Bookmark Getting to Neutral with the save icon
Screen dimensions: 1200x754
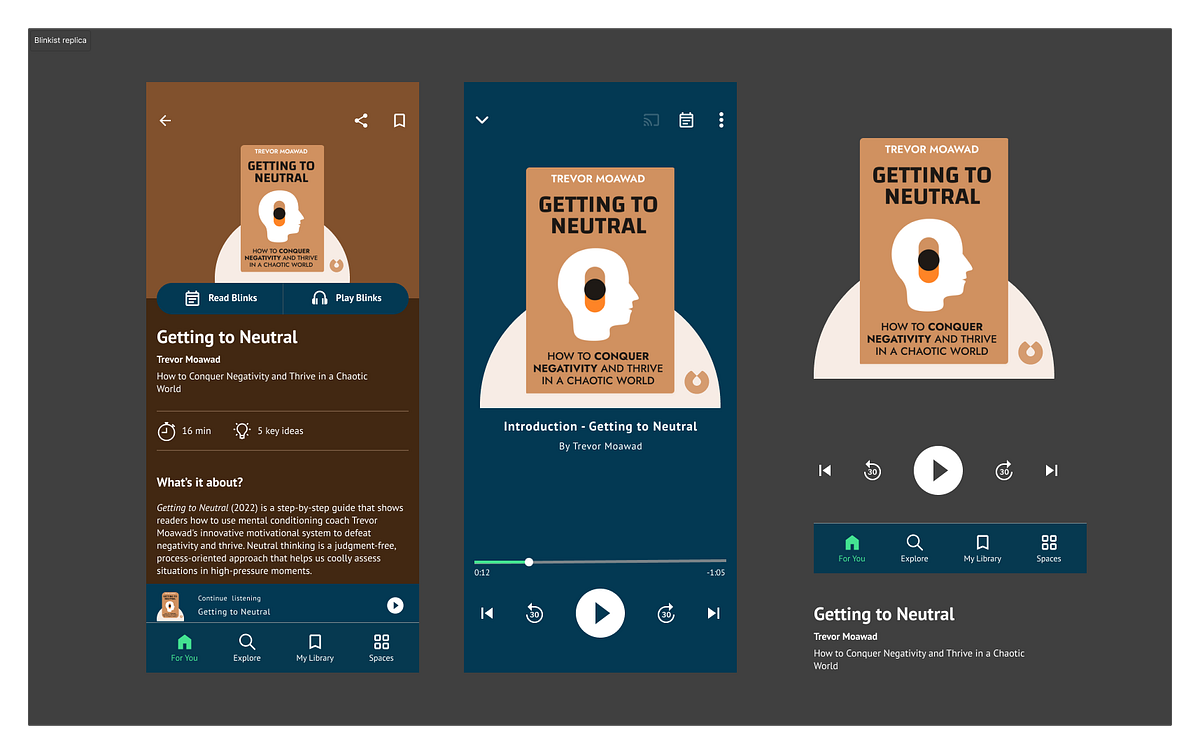pos(399,120)
